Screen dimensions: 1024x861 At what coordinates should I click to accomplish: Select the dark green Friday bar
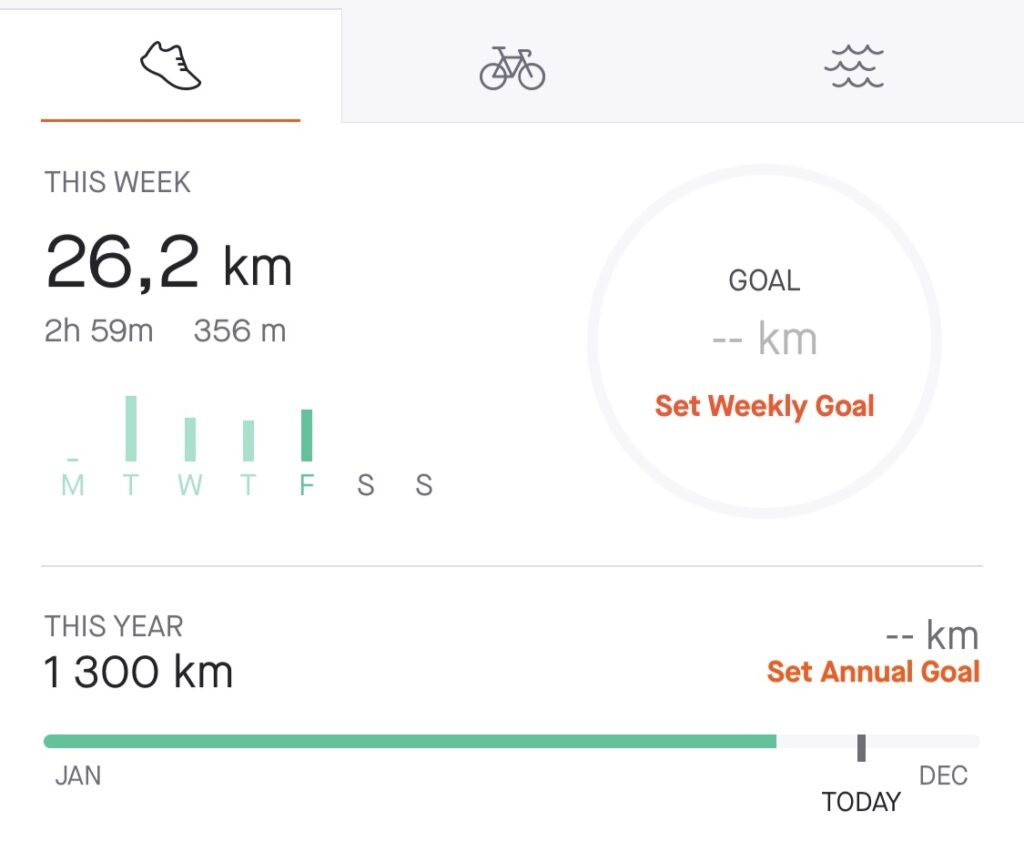(x=307, y=435)
